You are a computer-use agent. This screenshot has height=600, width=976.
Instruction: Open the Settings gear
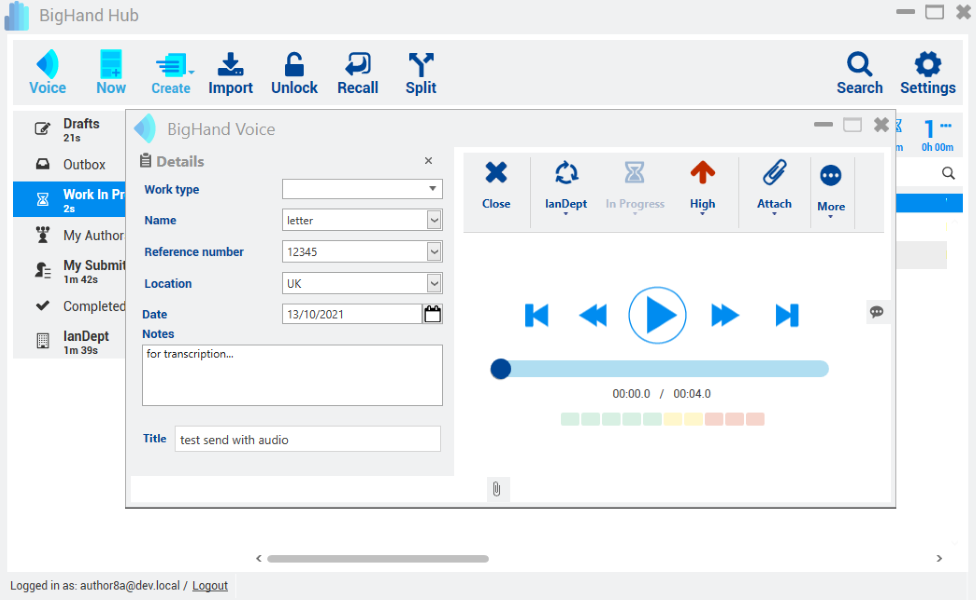927,73
